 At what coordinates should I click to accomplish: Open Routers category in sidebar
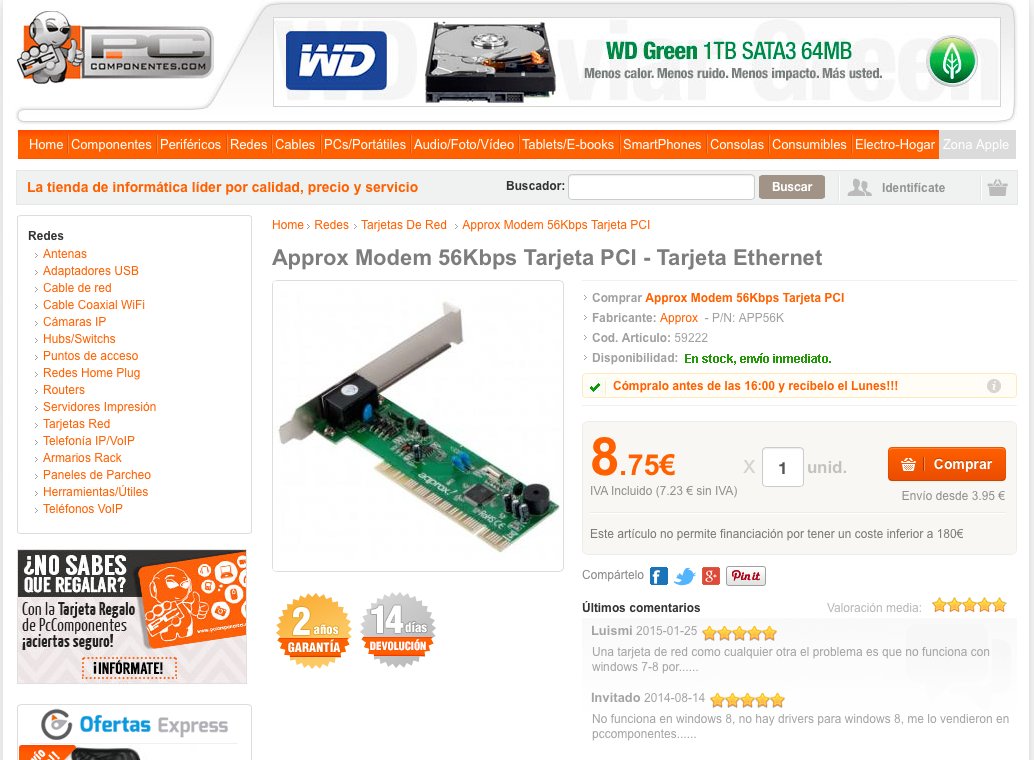pos(63,390)
